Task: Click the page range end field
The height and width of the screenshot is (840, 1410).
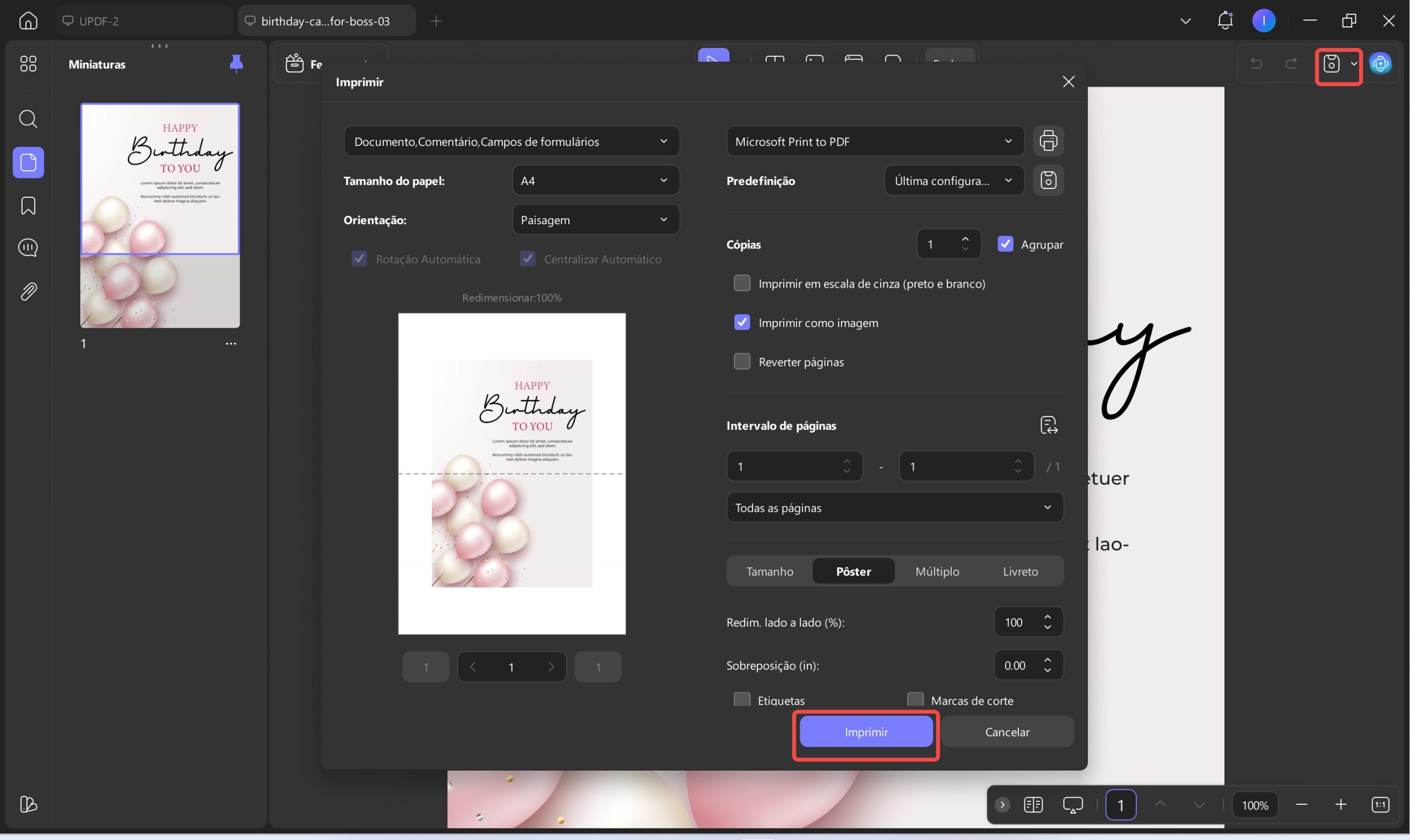Action: point(967,466)
